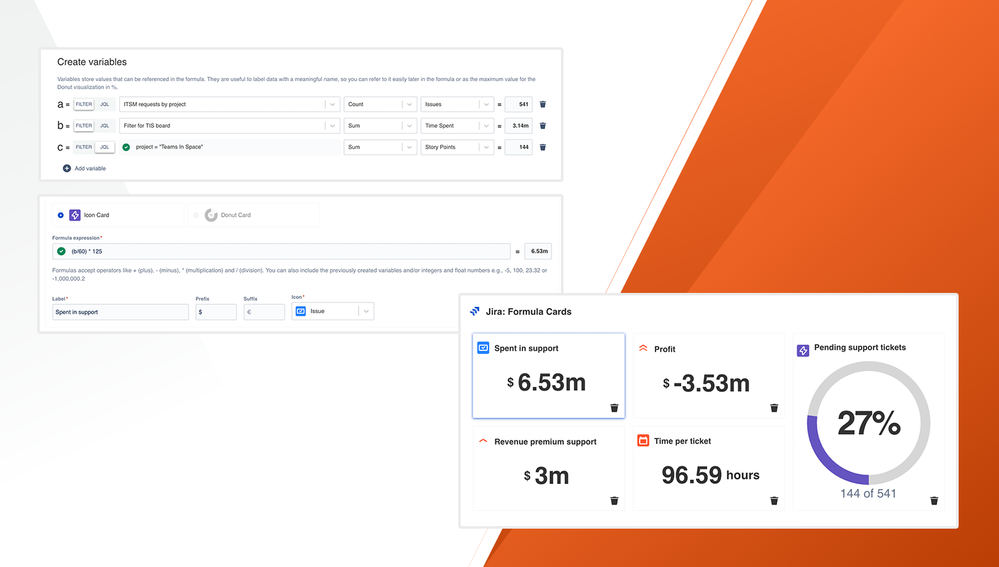Image resolution: width=999 pixels, height=567 pixels.
Task: Click the $ 3m revenue value
Action: coord(547,476)
